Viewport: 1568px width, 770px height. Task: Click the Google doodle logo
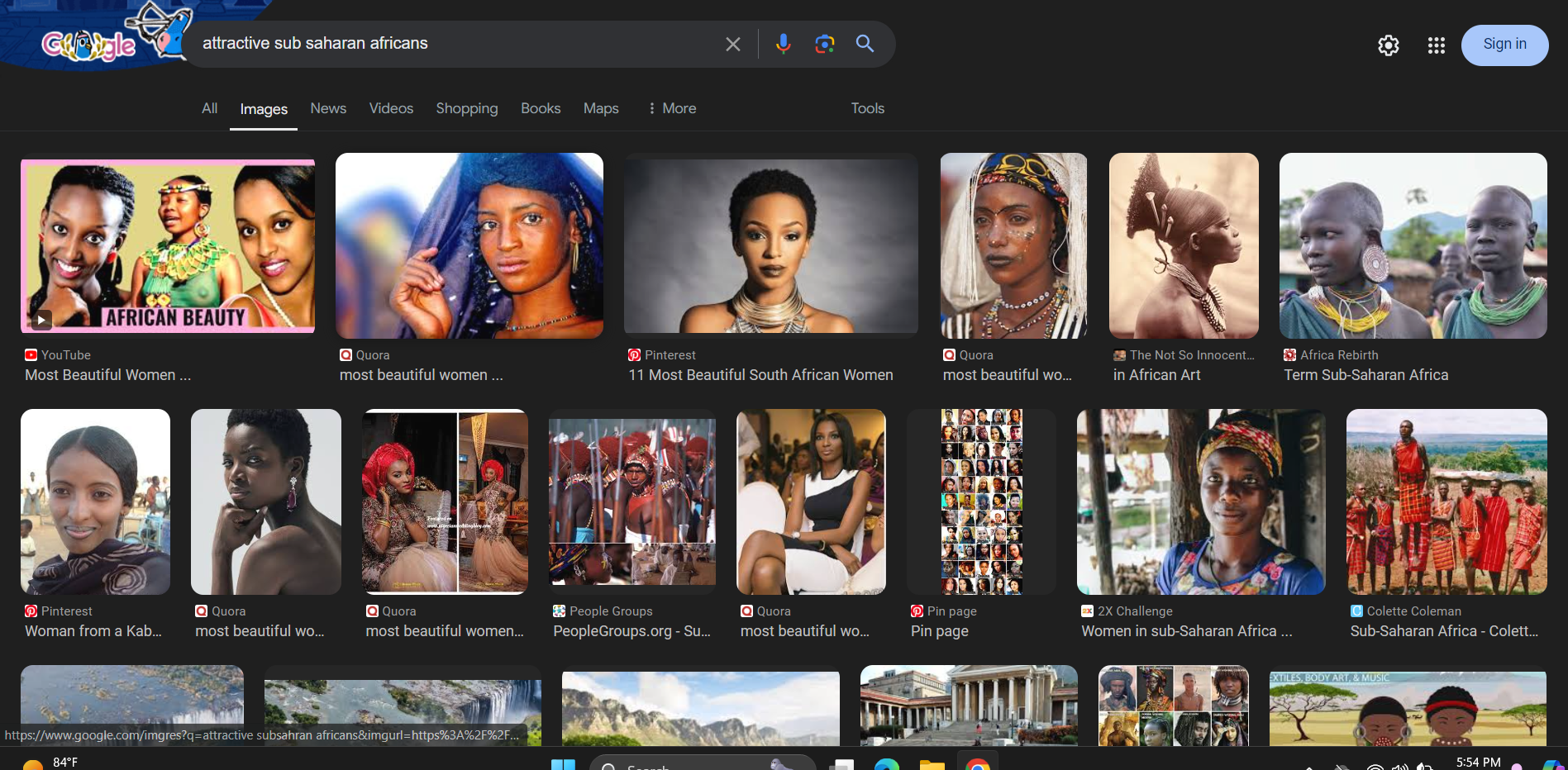(x=116, y=37)
